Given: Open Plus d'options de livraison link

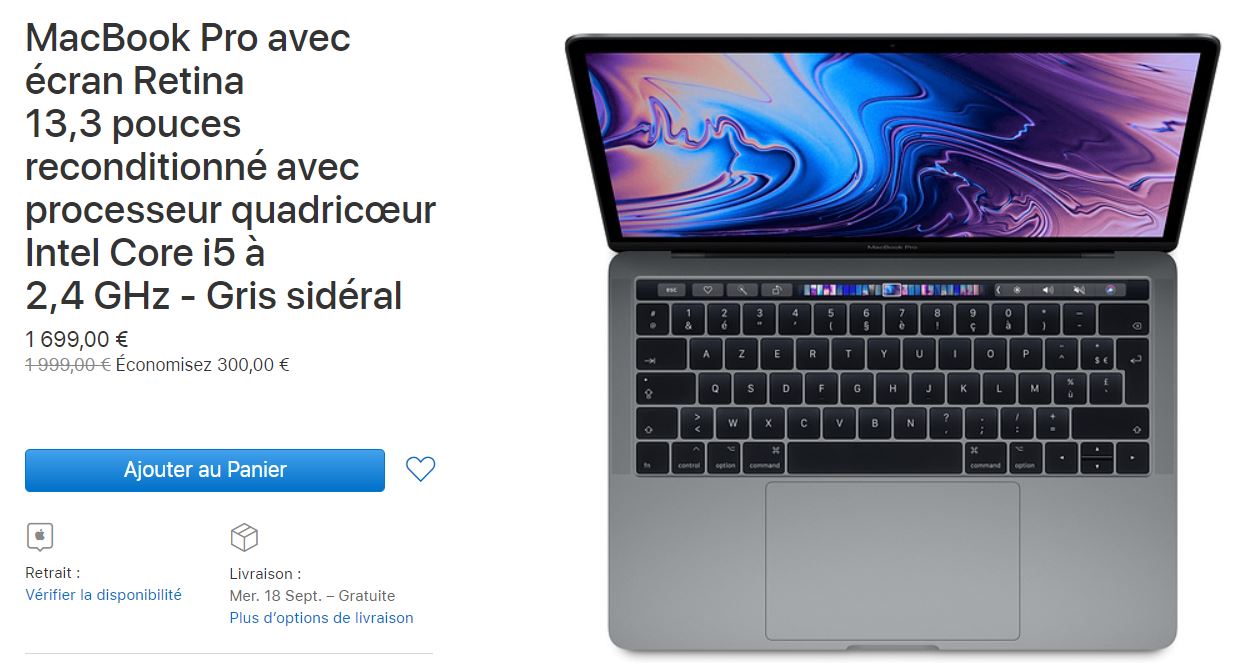Looking at the screenshot, I should [321, 618].
